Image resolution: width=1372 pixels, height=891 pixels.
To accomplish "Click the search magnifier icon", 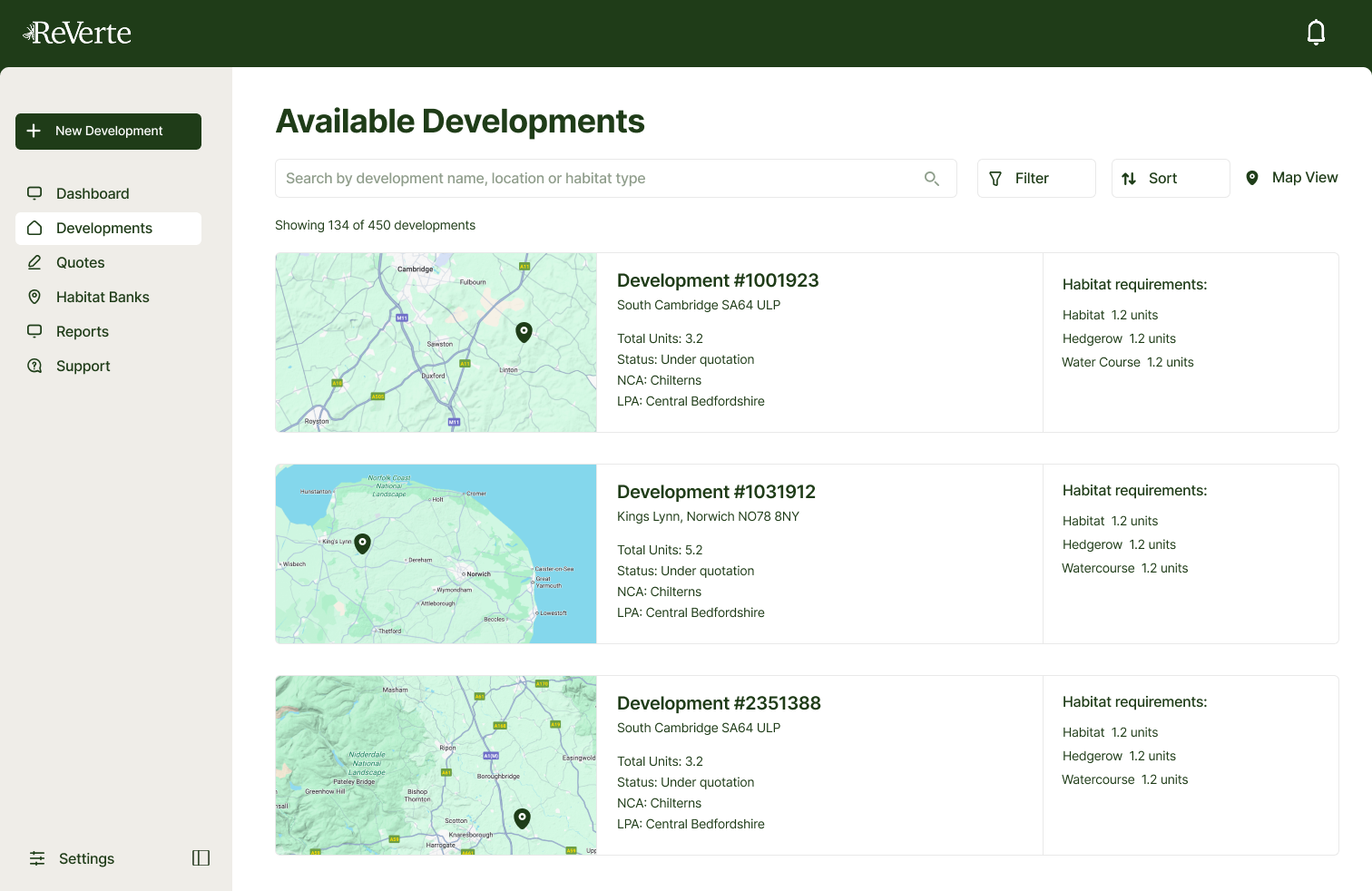I will tap(932, 179).
